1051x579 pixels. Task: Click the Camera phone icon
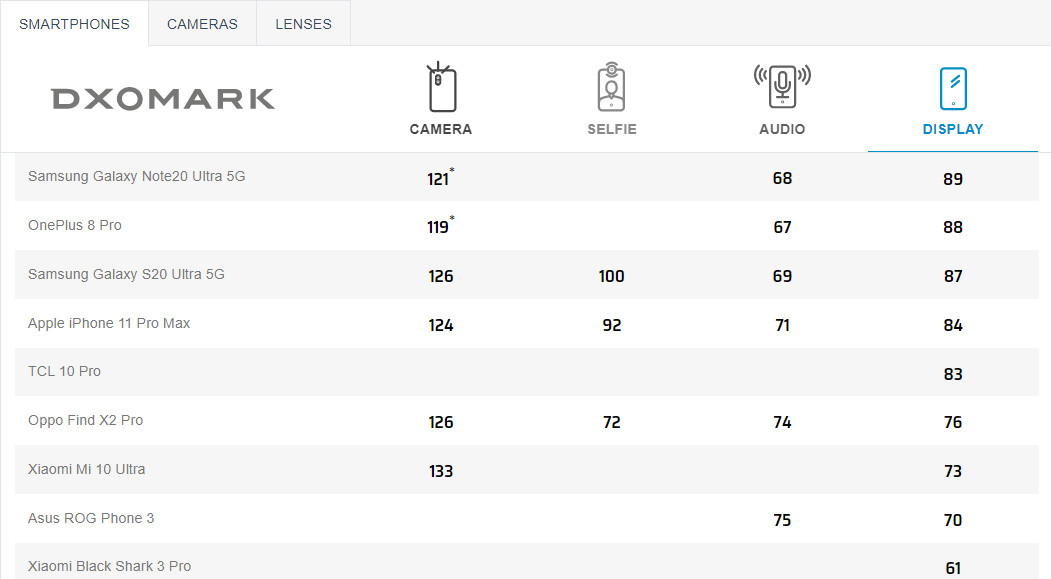click(441, 87)
